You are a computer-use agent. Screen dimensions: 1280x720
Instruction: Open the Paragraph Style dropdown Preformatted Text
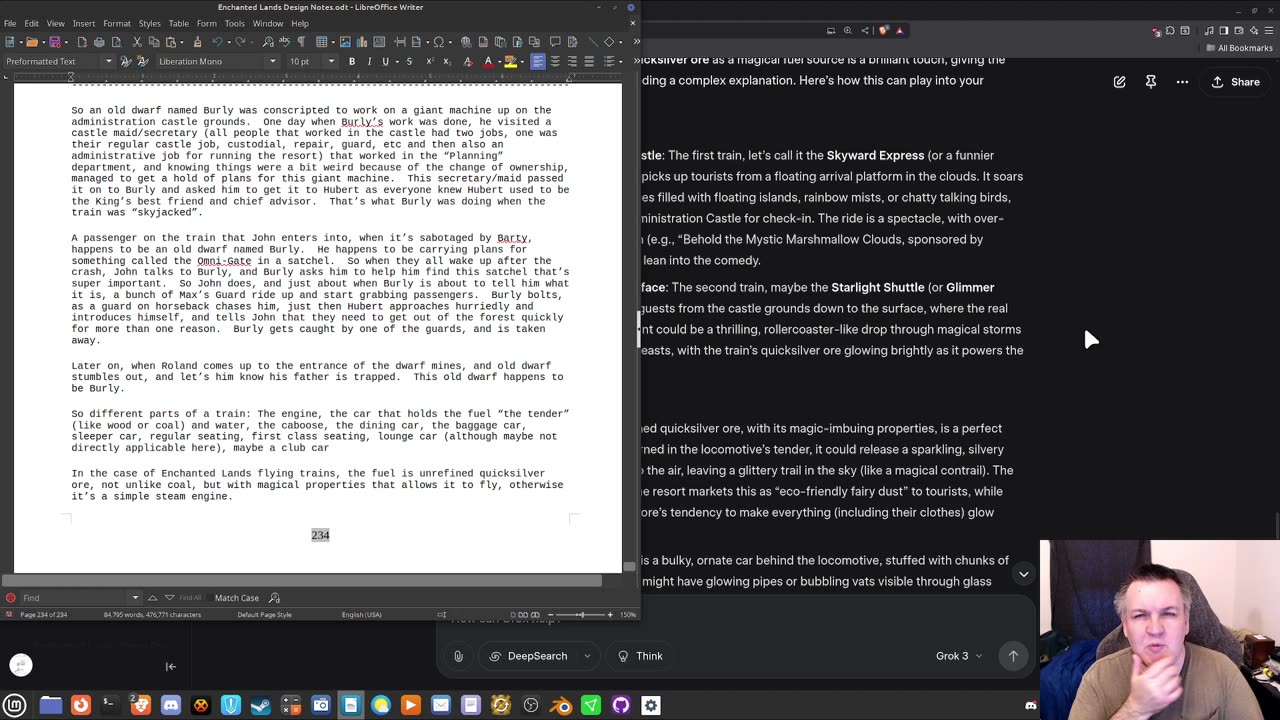tap(109, 61)
